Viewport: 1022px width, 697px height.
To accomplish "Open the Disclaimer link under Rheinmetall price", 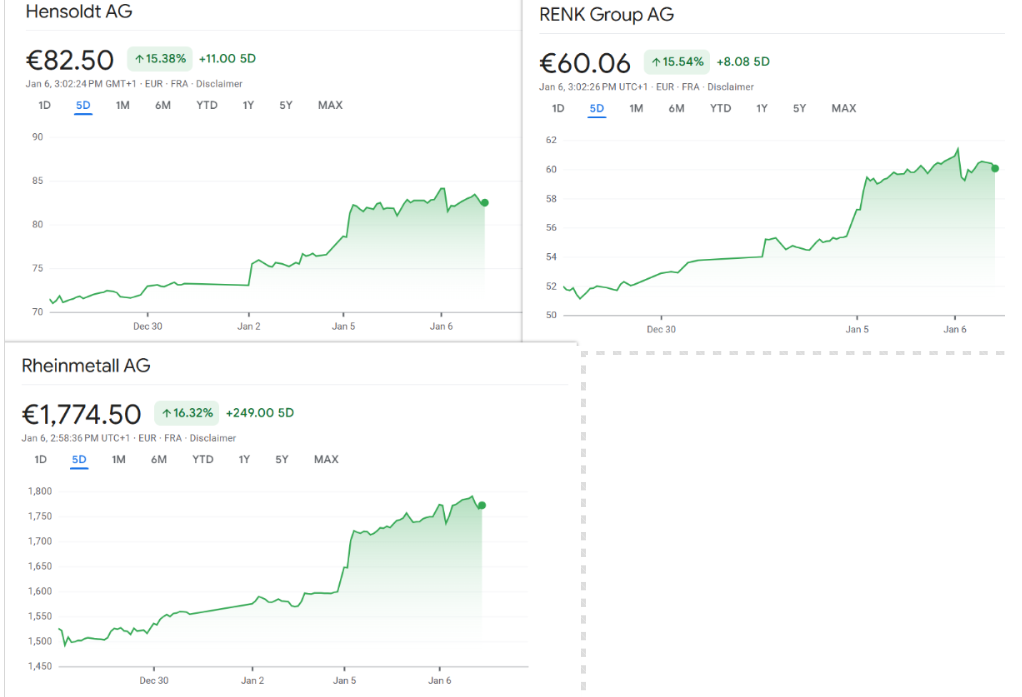I will coord(212,438).
